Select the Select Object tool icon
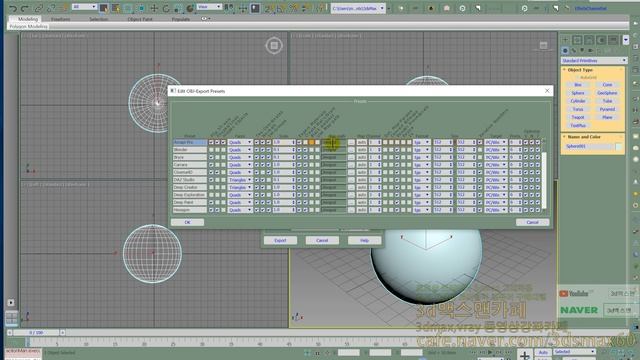 click(x=104, y=8)
